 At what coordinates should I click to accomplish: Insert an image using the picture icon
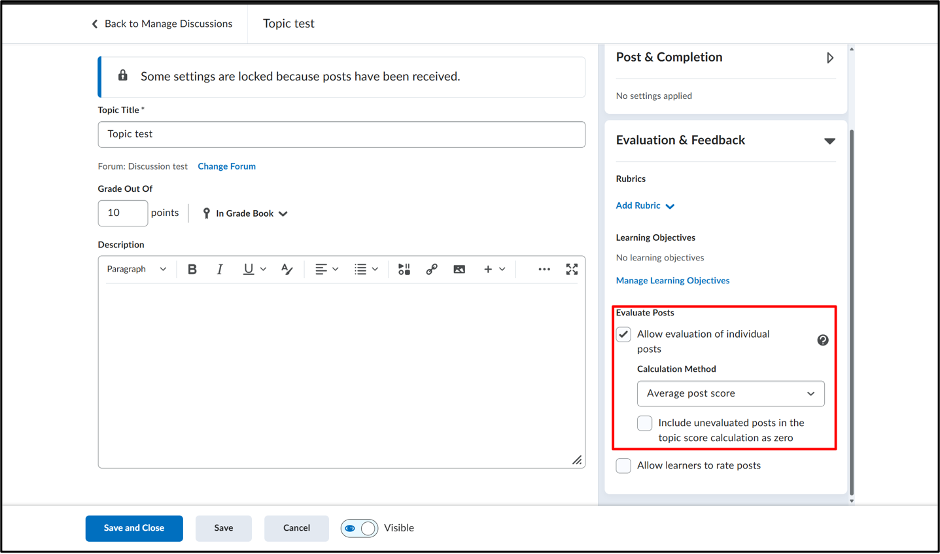[x=459, y=269]
